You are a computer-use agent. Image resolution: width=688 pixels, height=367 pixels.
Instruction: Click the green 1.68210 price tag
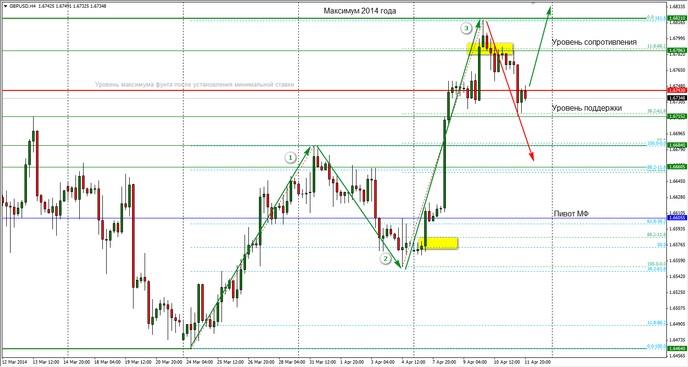[676, 18]
